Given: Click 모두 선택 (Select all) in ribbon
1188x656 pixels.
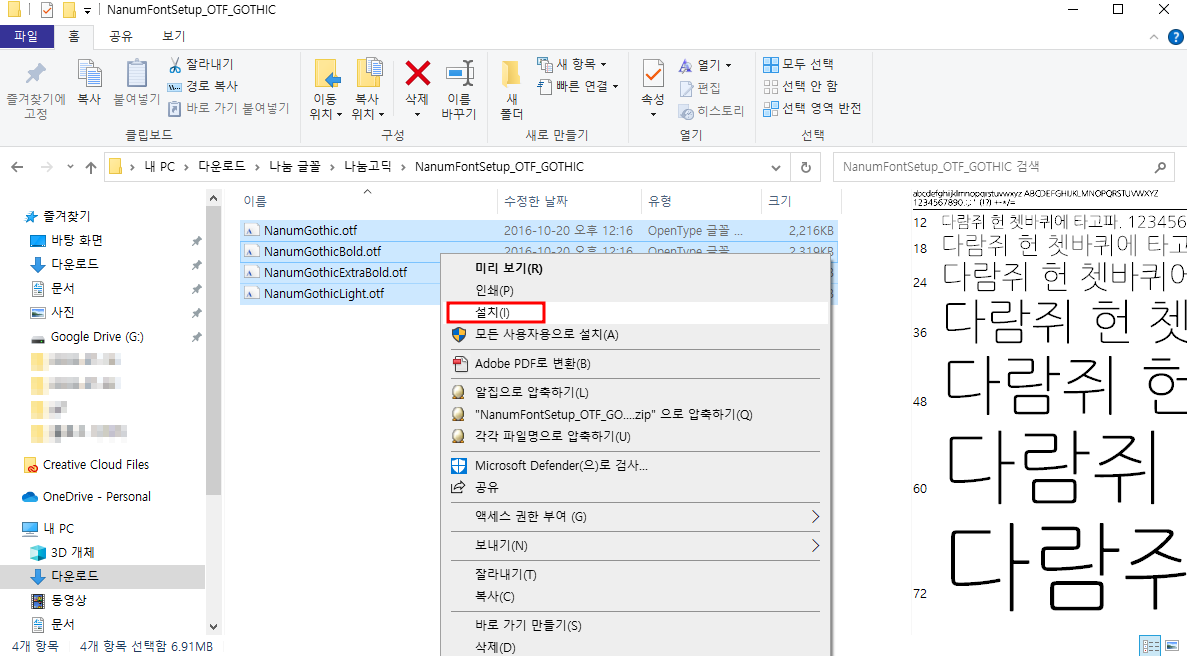Looking at the screenshot, I should [799, 64].
